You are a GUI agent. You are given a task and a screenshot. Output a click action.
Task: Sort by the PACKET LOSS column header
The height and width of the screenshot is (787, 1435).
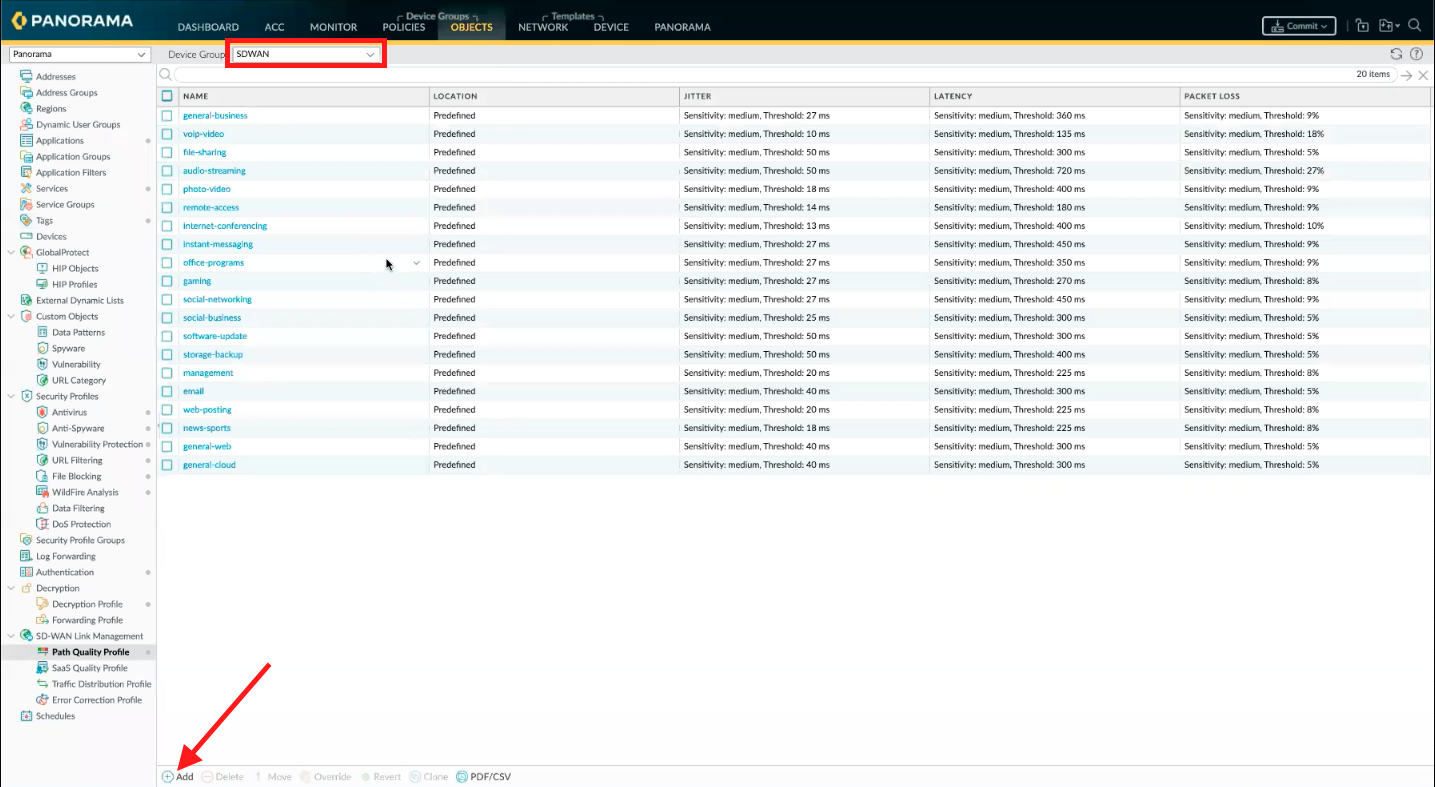pyautogui.click(x=1211, y=96)
